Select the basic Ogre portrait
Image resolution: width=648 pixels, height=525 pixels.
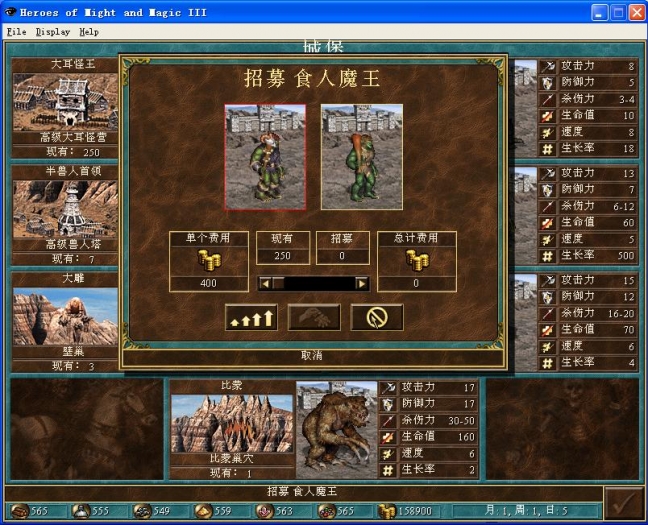[362, 157]
